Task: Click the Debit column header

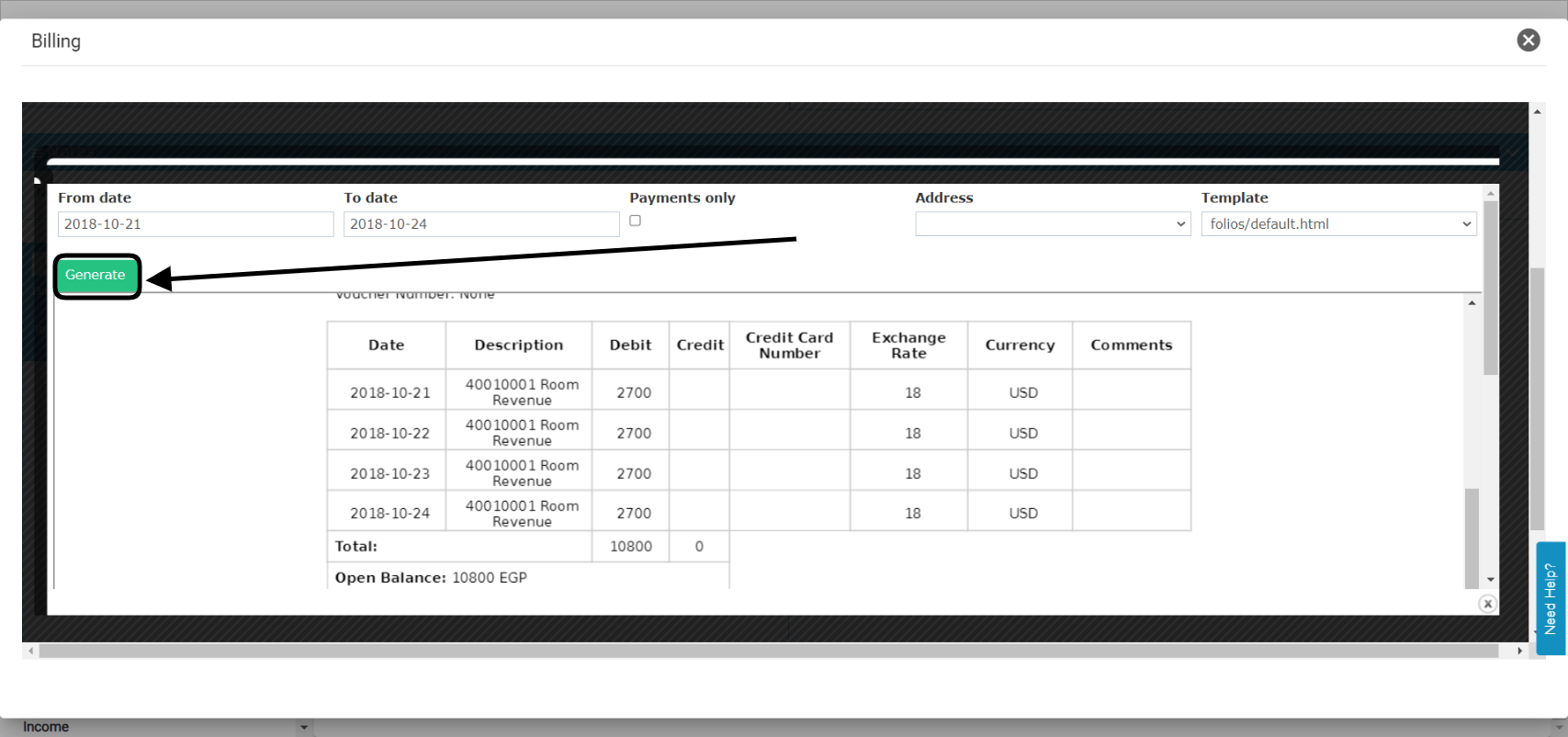Action: click(x=630, y=346)
